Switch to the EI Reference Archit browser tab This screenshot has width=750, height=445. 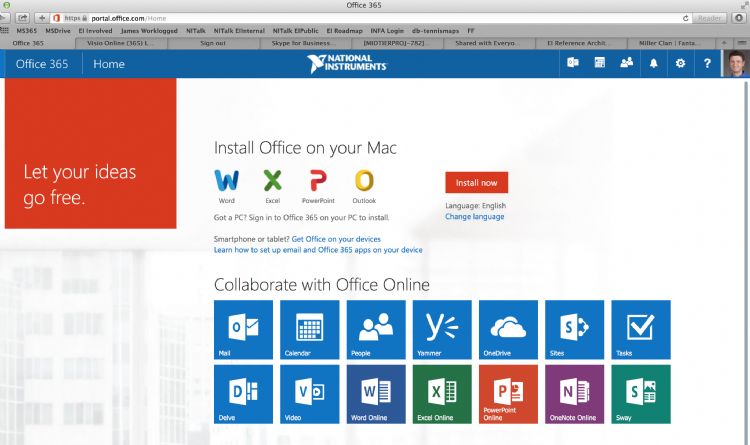[581, 43]
